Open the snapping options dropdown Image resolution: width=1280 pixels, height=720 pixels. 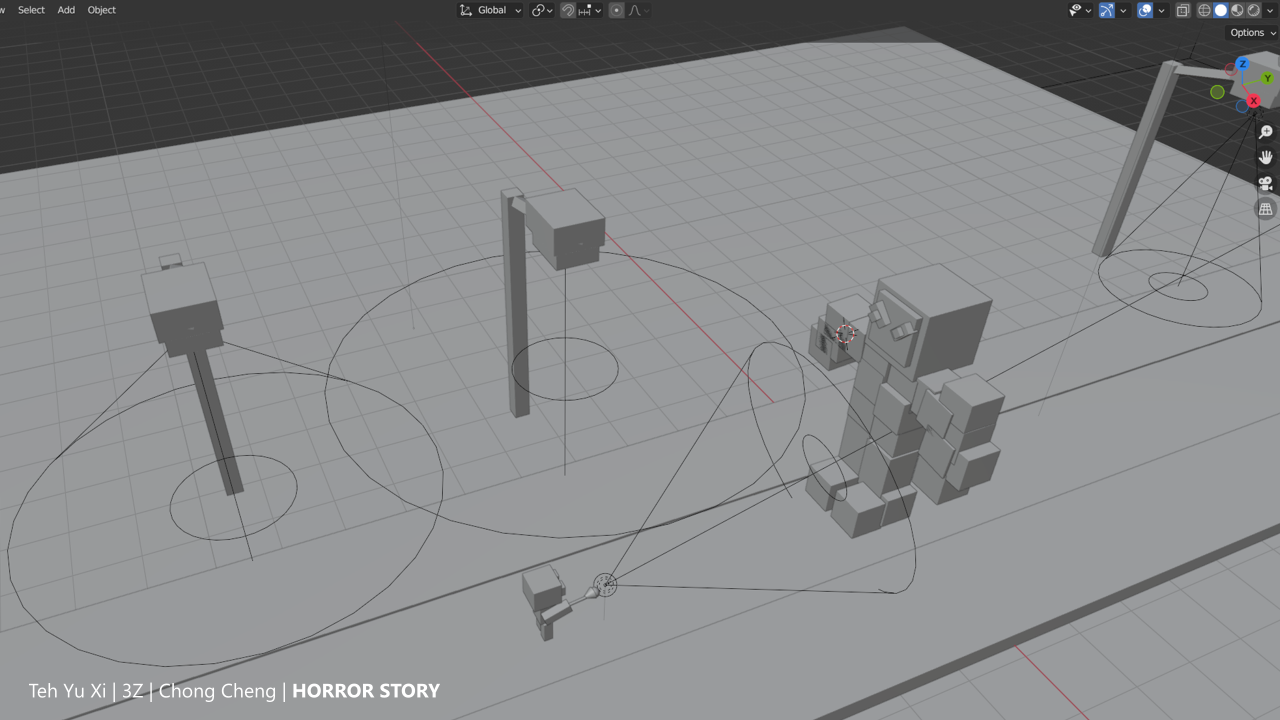(590, 10)
